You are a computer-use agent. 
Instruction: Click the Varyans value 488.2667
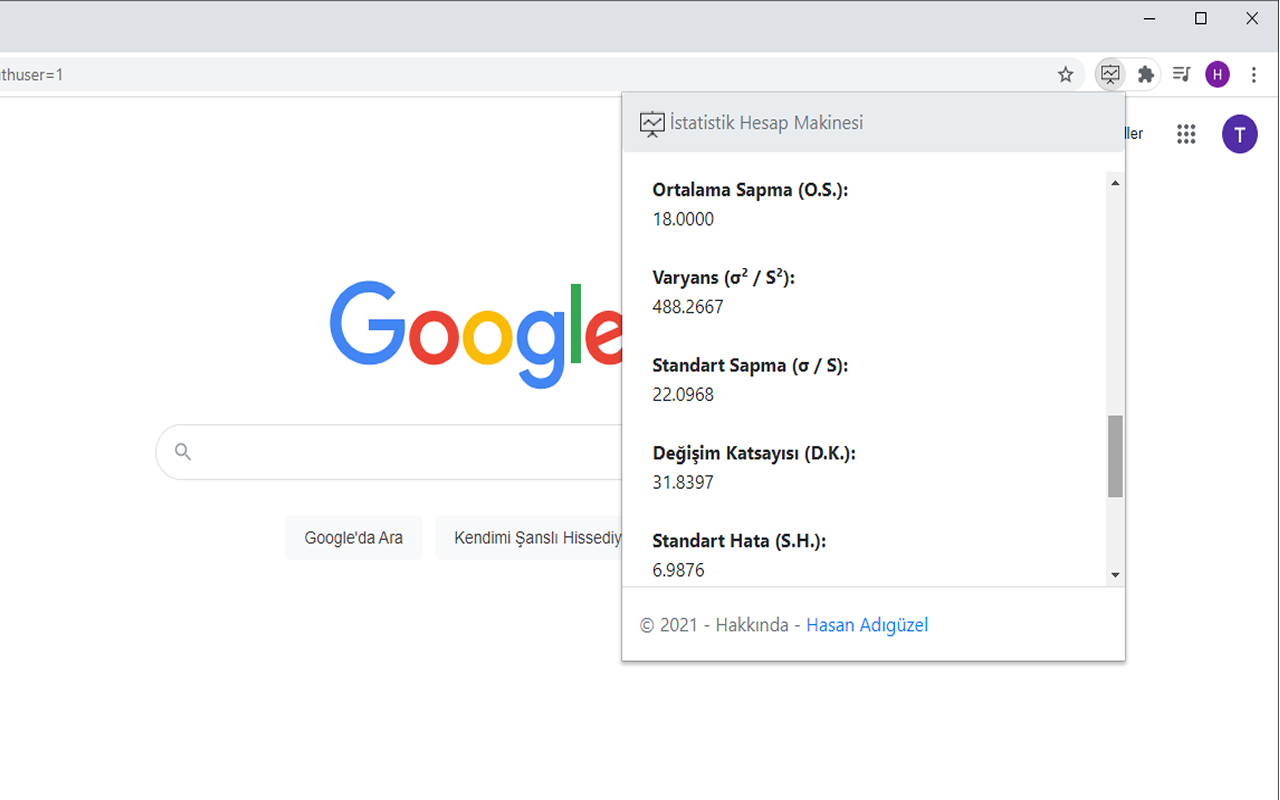688,307
